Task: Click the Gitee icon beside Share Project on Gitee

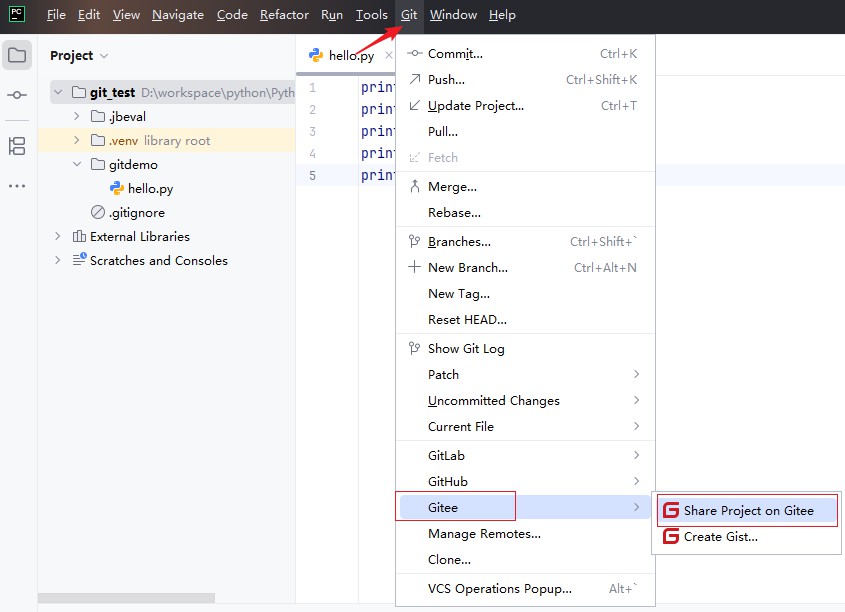Action: point(671,510)
